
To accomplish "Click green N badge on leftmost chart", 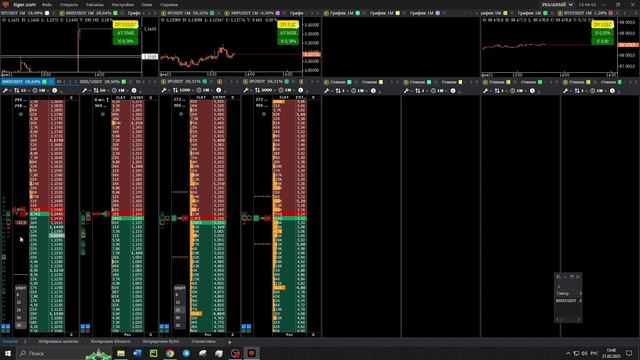I will coord(125,41).
